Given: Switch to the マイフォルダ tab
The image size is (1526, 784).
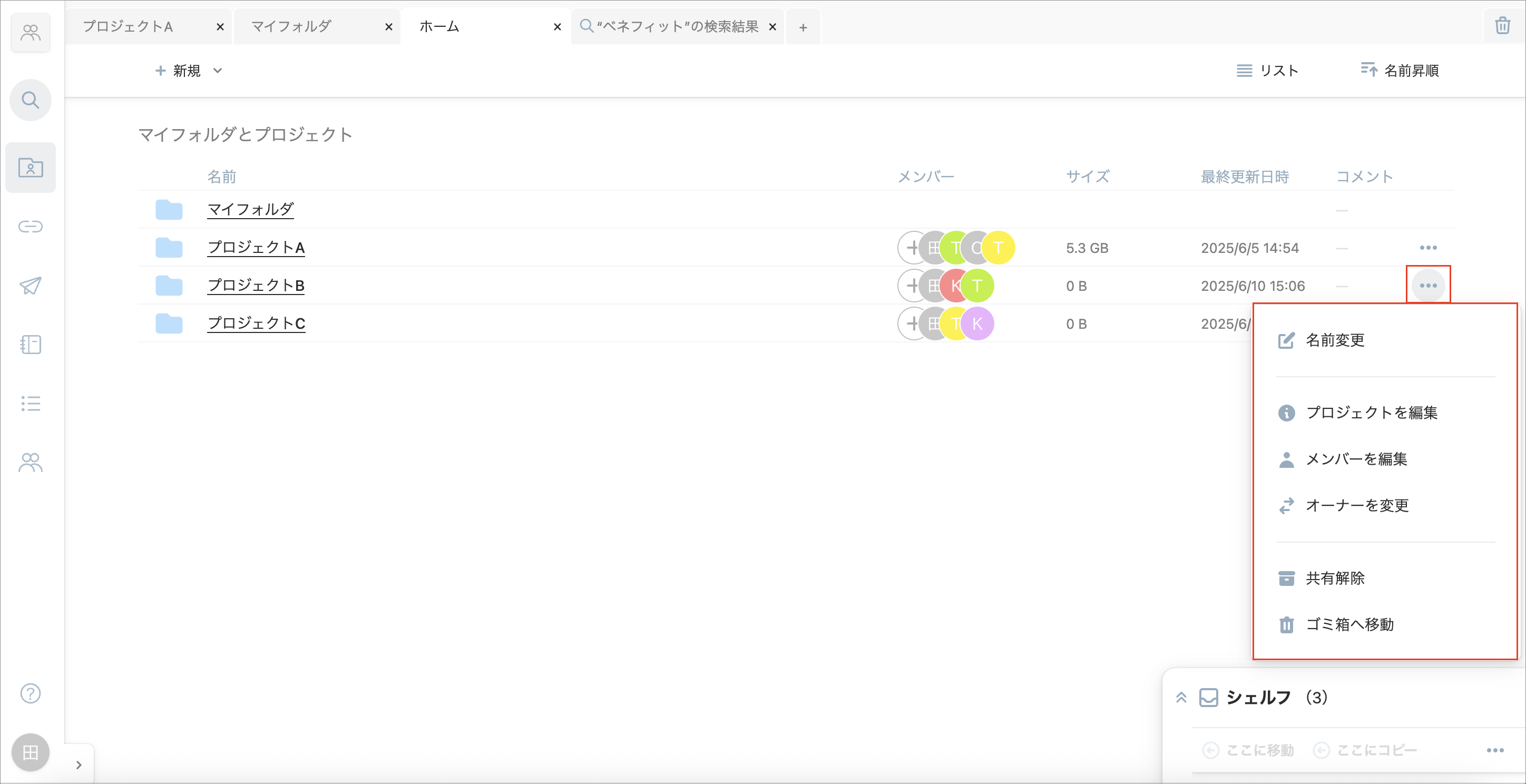Looking at the screenshot, I should [x=291, y=27].
